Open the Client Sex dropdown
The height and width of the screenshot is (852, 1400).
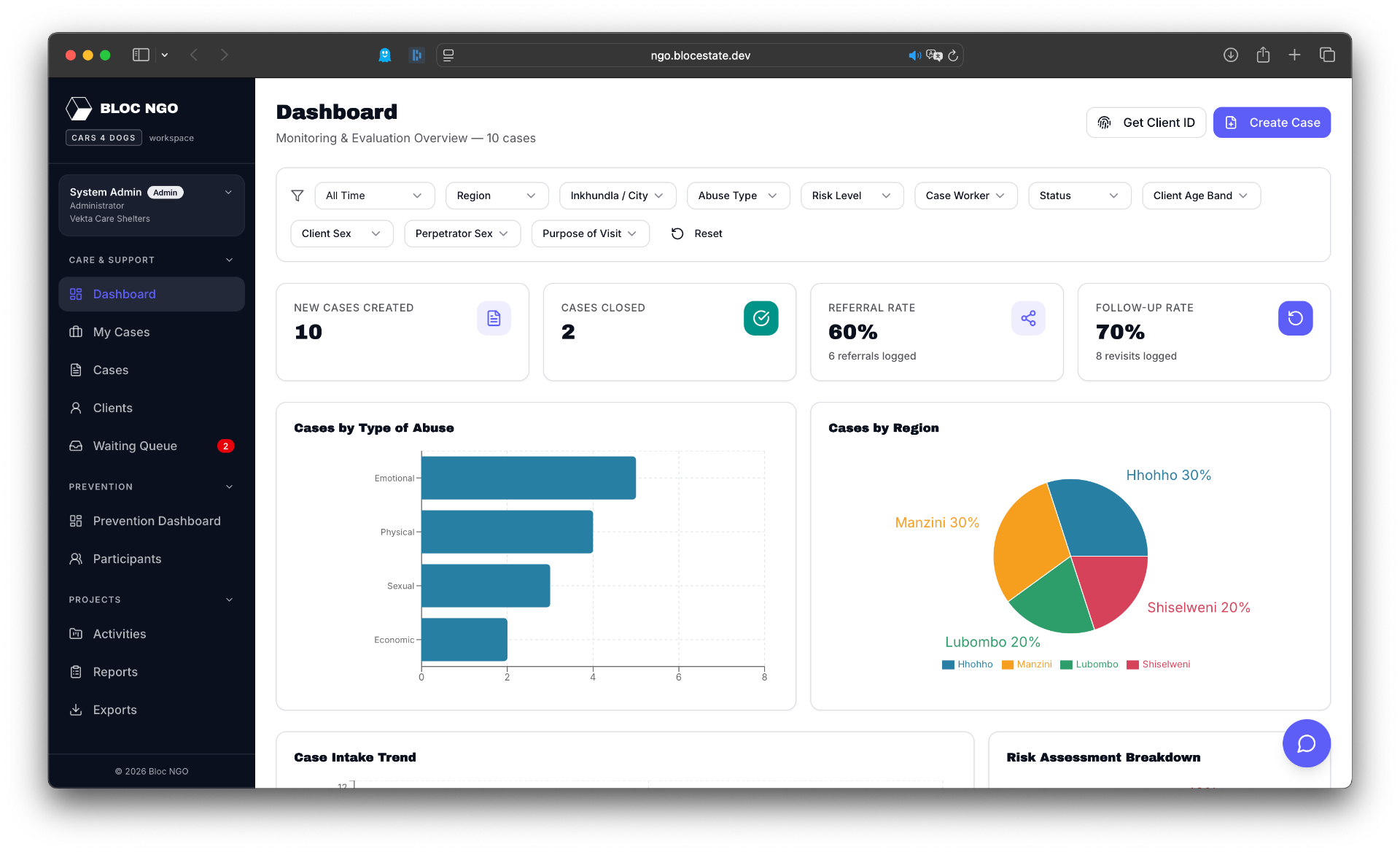coord(341,233)
